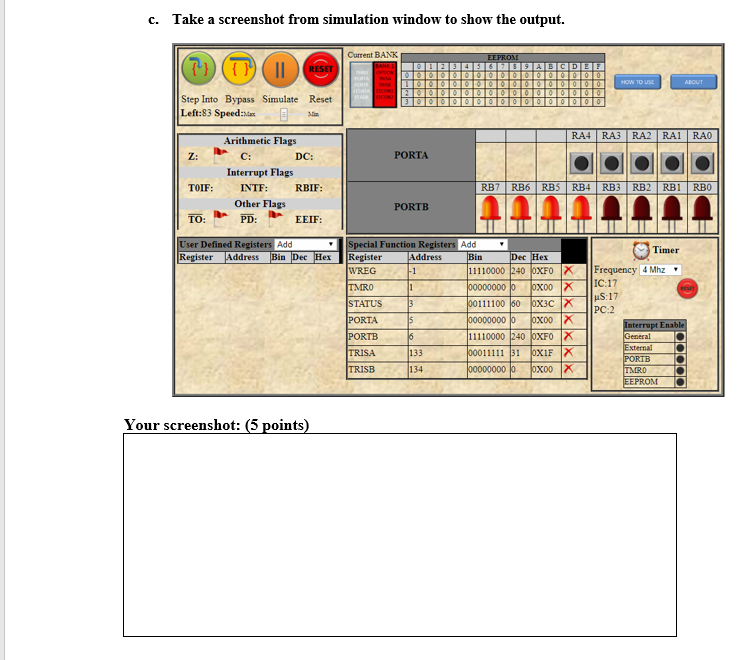Click the dark RB2 LED

[642, 214]
